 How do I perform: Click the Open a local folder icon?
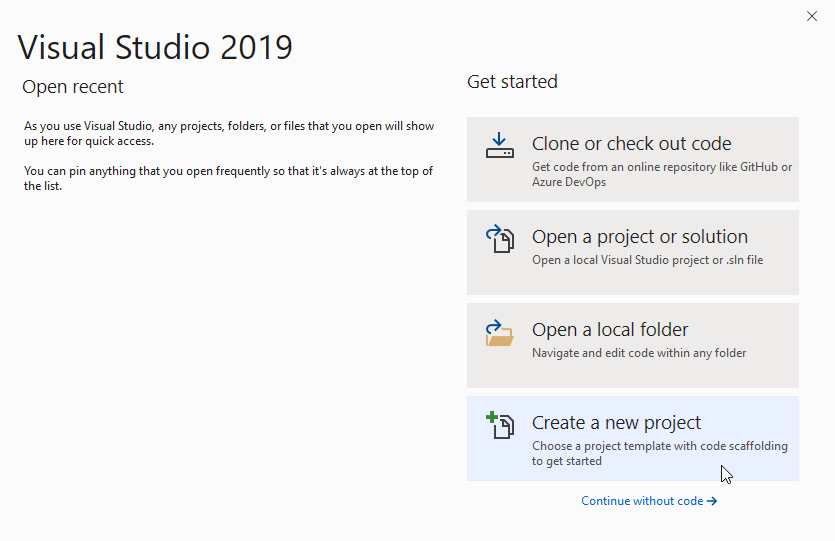(x=500, y=332)
